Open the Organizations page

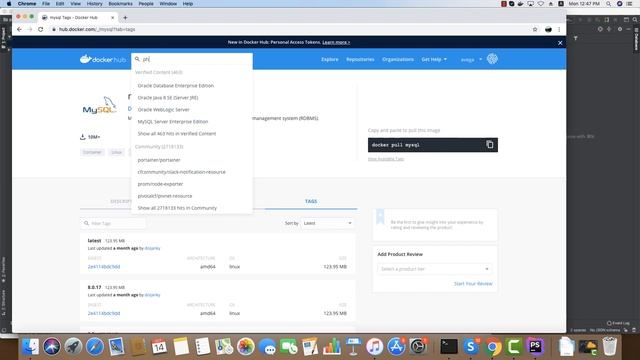pos(398,59)
